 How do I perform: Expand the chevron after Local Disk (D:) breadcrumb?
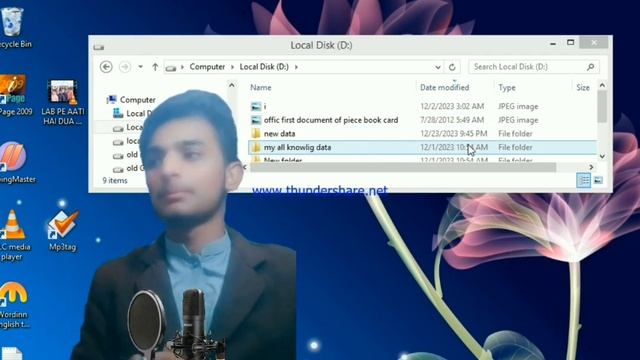(296, 67)
